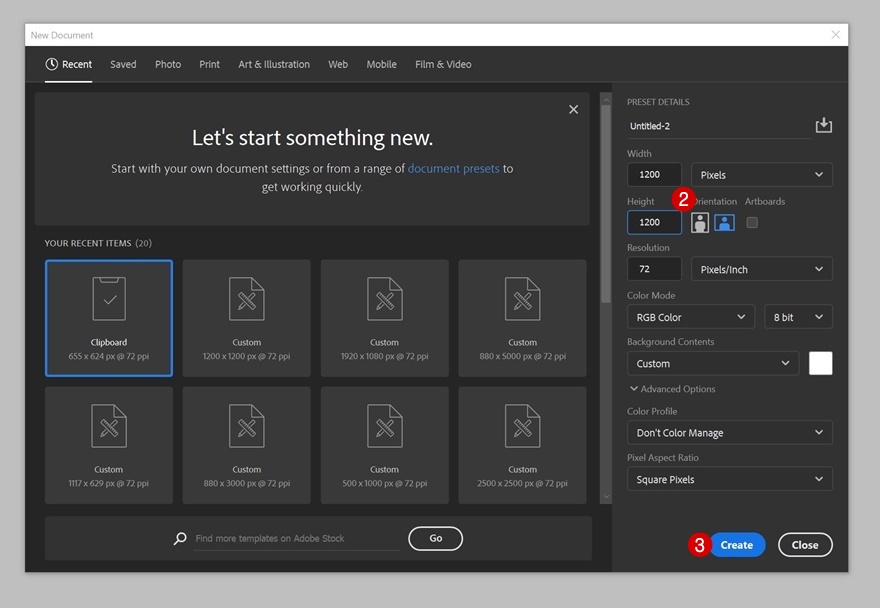The width and height of the screenshot is (880, 608).
Task: Click the white background color swatch
Action: point(820,363)
